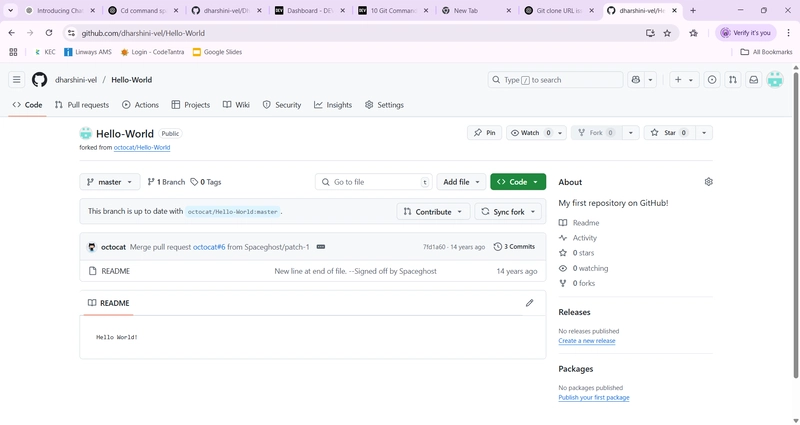Open the Add file dropdown

(461, 182)
